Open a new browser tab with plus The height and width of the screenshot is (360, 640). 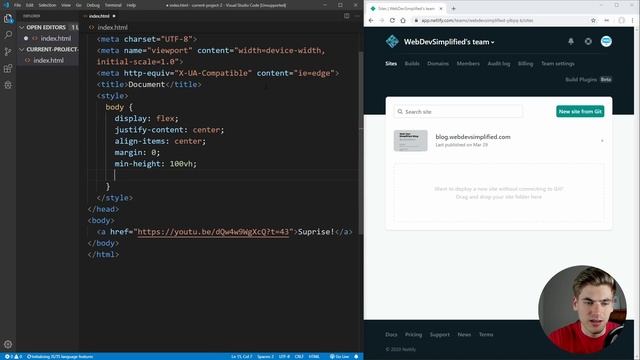click(x=453, y=8)
